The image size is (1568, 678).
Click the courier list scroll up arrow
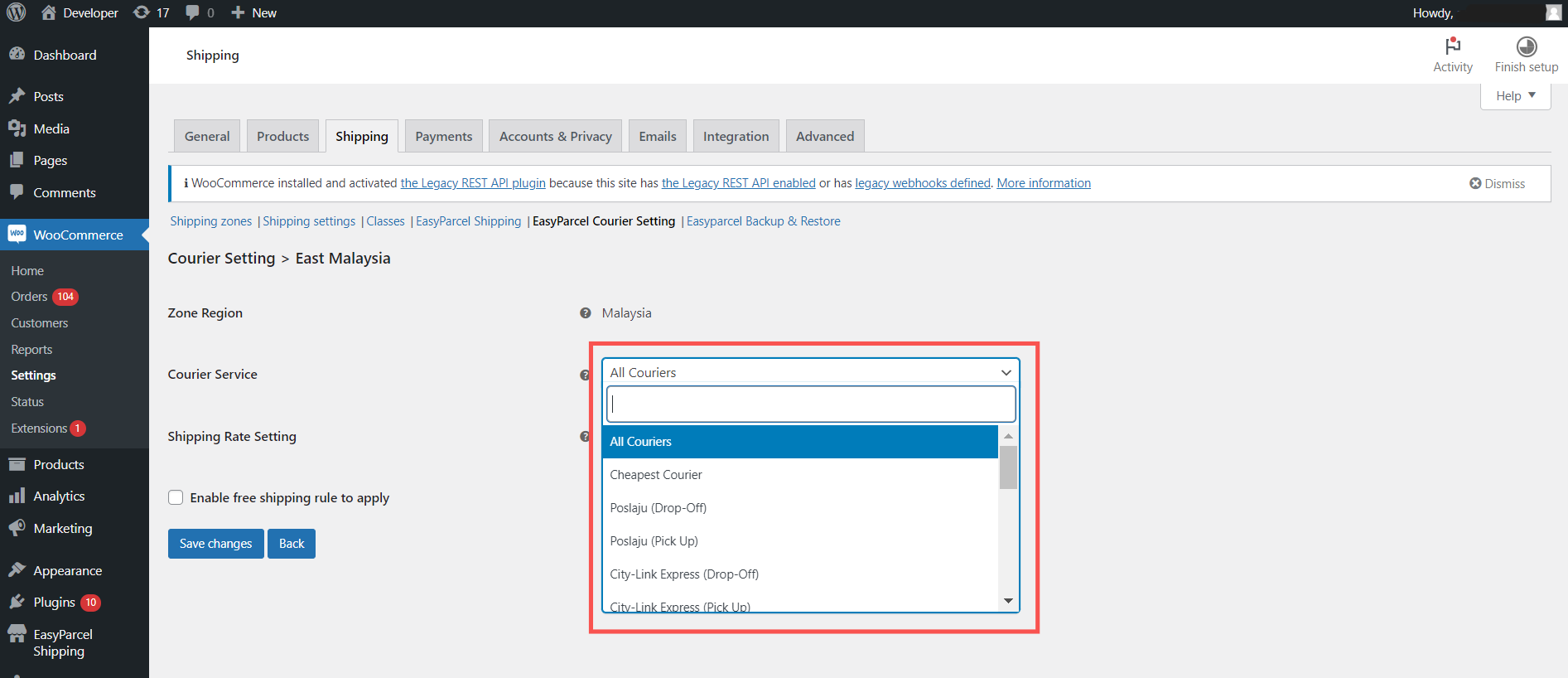1008,436
